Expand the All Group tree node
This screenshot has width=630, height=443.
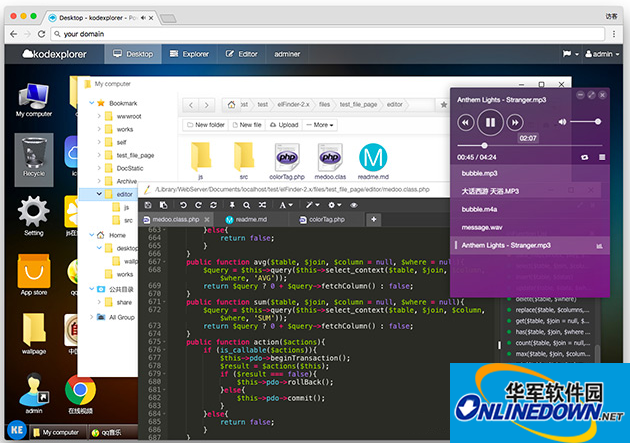(x=92, y=317)
